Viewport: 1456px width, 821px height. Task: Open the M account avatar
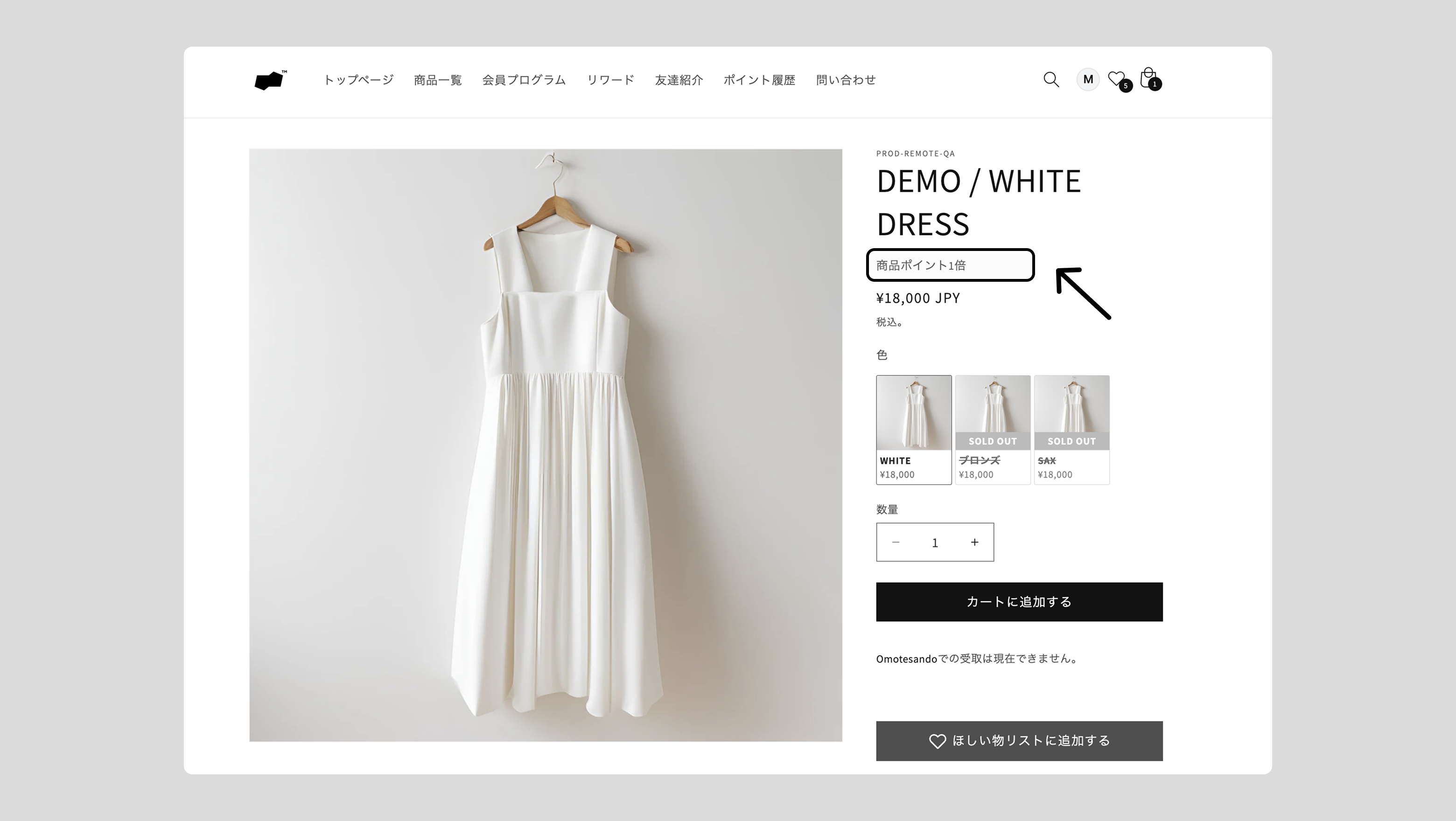tap(1087, 80)
